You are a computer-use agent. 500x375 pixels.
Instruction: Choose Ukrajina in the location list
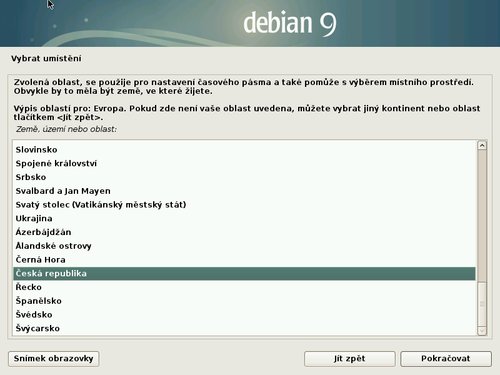coord(244,218)
